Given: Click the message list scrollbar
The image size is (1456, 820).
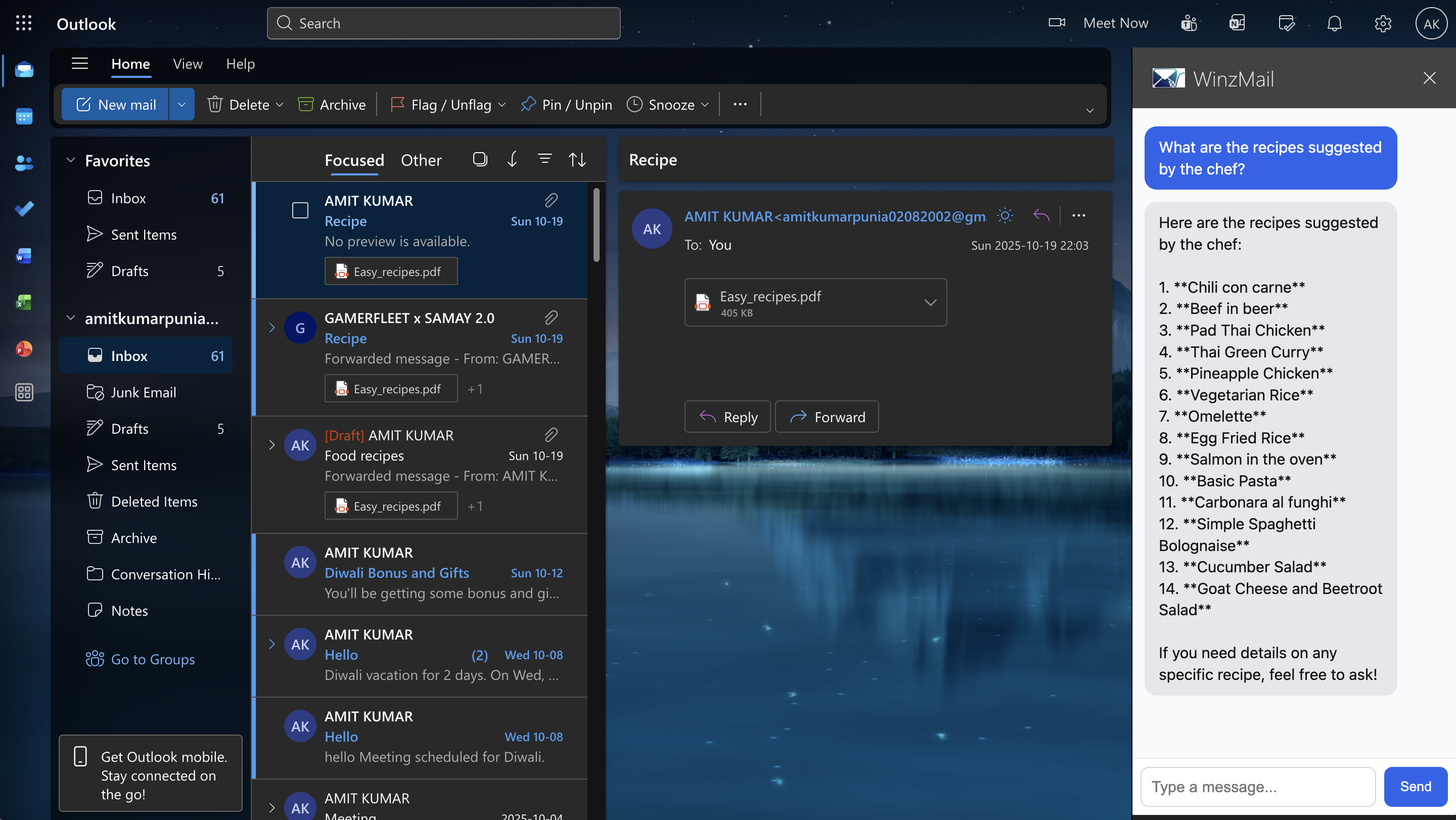Looking at the screenshot, I should [x=597, y=225].
